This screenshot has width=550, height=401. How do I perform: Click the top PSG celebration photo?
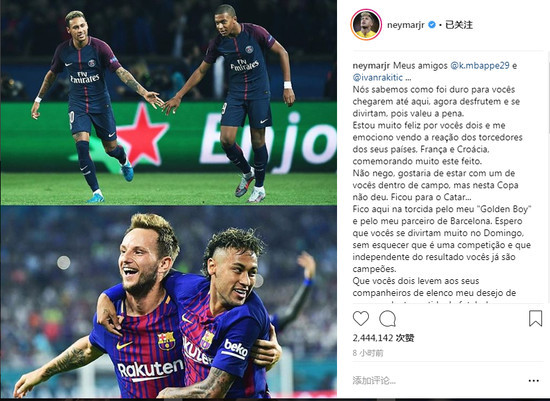[169, 102]
